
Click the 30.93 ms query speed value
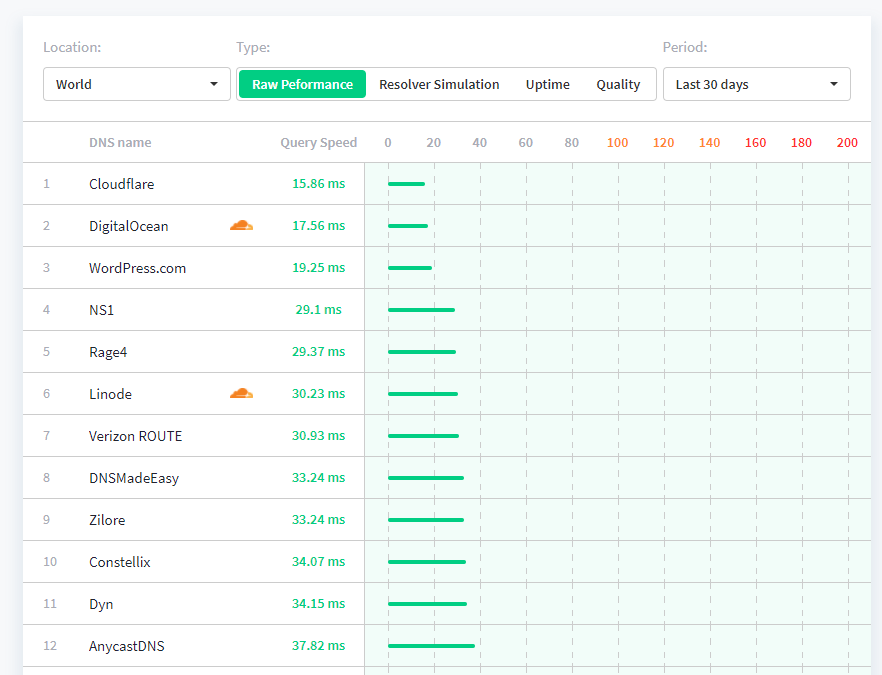318,435
